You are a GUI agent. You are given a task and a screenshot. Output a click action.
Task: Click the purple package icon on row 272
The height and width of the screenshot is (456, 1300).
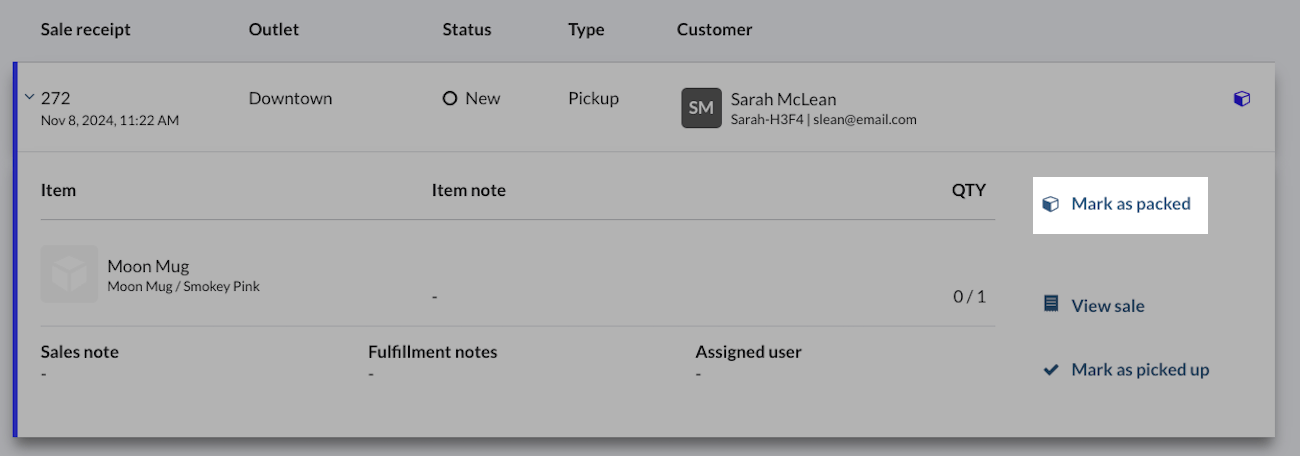click(1241, 99)
